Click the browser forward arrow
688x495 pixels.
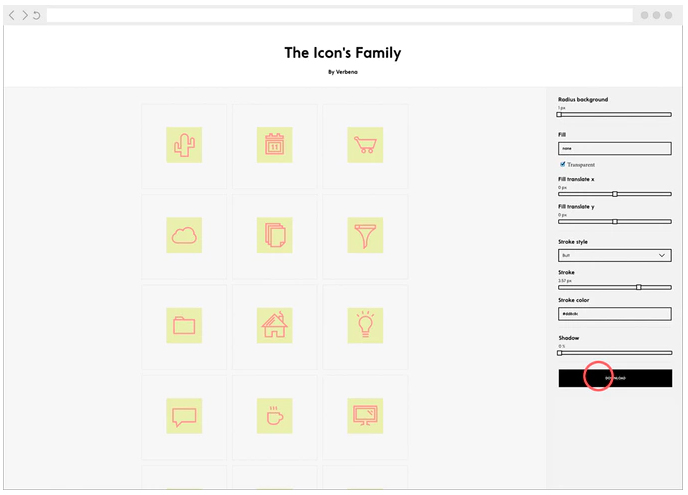25,15
